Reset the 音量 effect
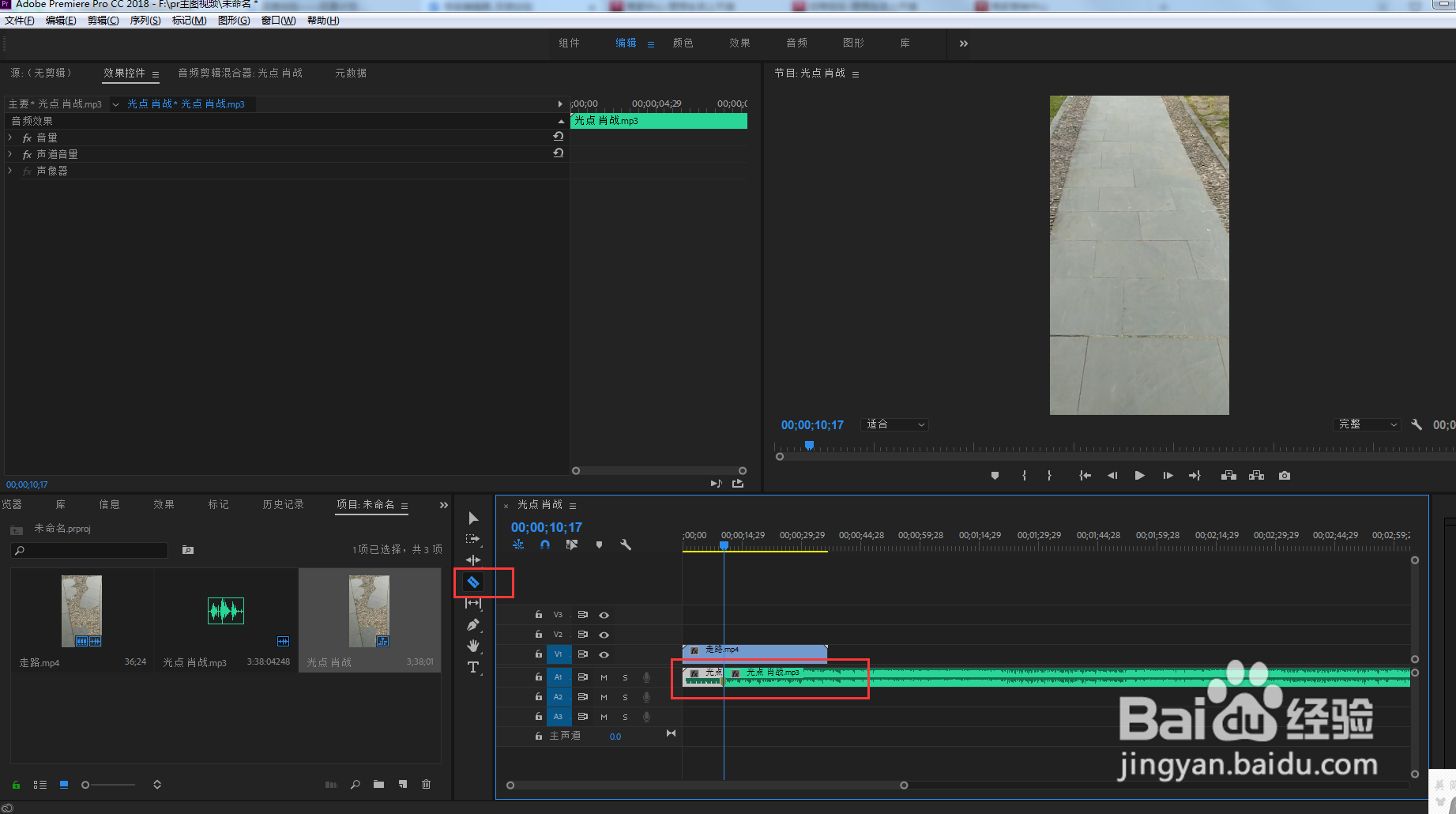The width and height of the screenshot is (1456, 814). [559, 136]
